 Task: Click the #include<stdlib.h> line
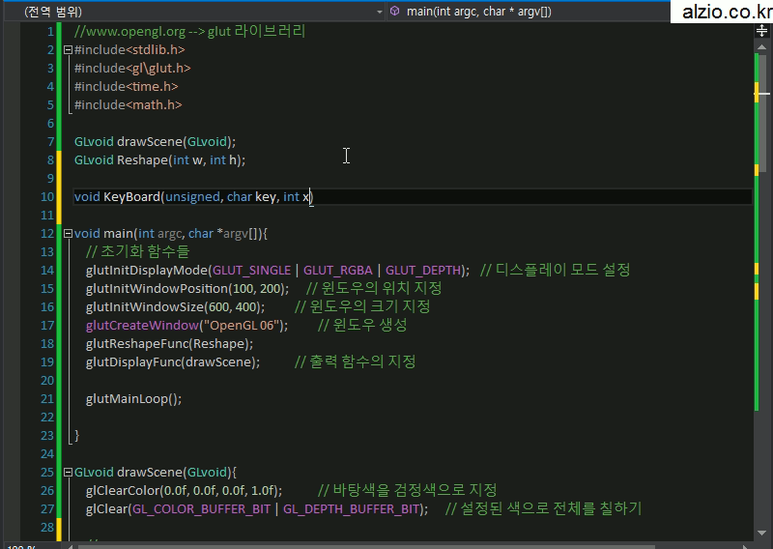click(130, 50)
